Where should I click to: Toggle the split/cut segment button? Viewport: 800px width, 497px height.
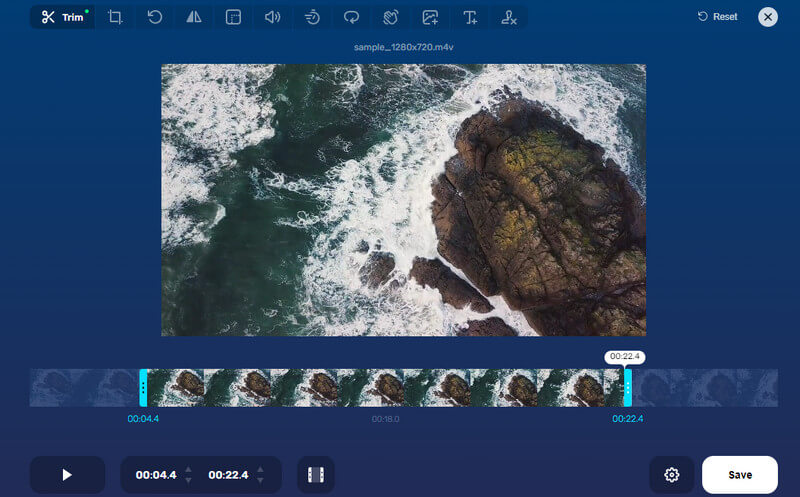[316, 475]
